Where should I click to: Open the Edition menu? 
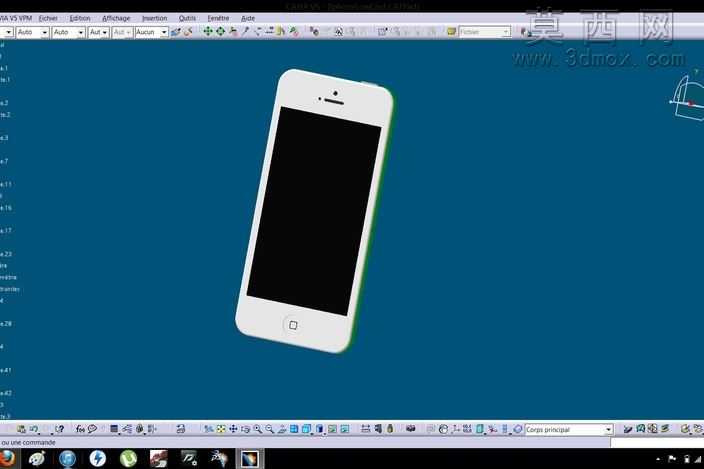pos(80,18)
